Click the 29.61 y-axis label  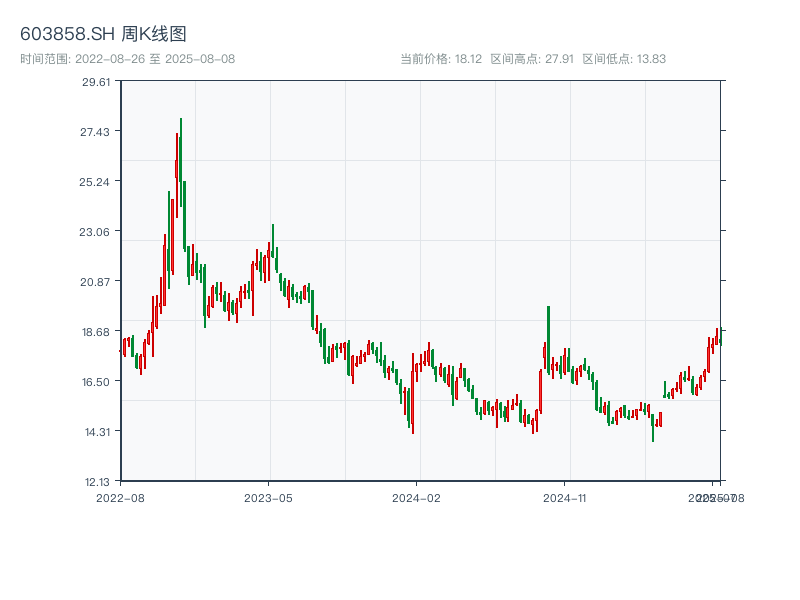click(x=96, y=82)
